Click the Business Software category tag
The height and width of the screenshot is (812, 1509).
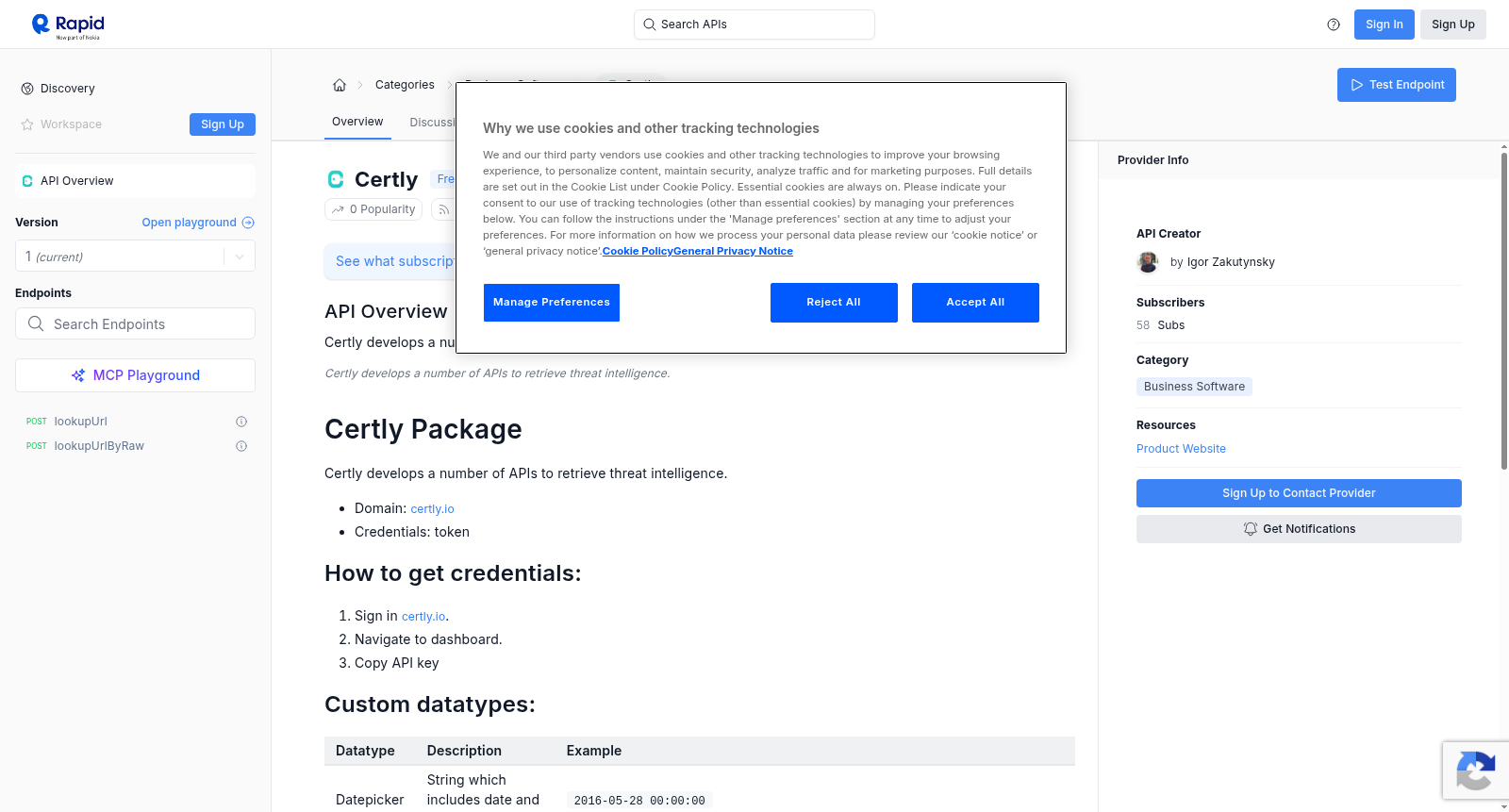coord(1194,387)
